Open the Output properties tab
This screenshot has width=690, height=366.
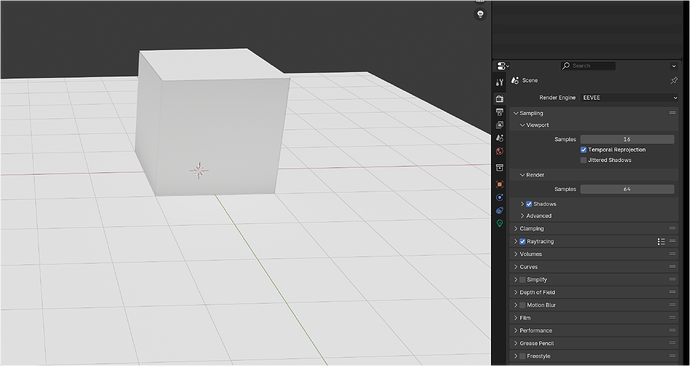(x=499, y=112)
